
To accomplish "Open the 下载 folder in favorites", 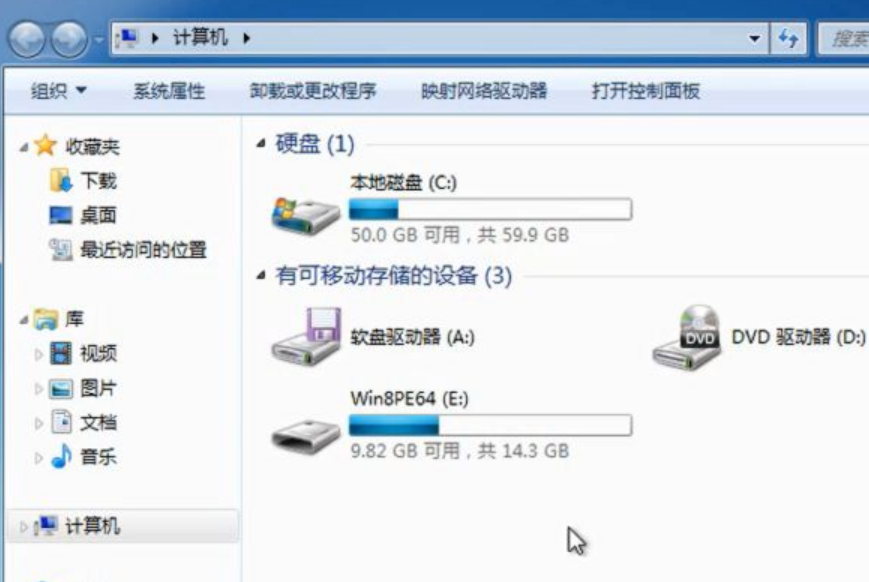I will (98, 181).
